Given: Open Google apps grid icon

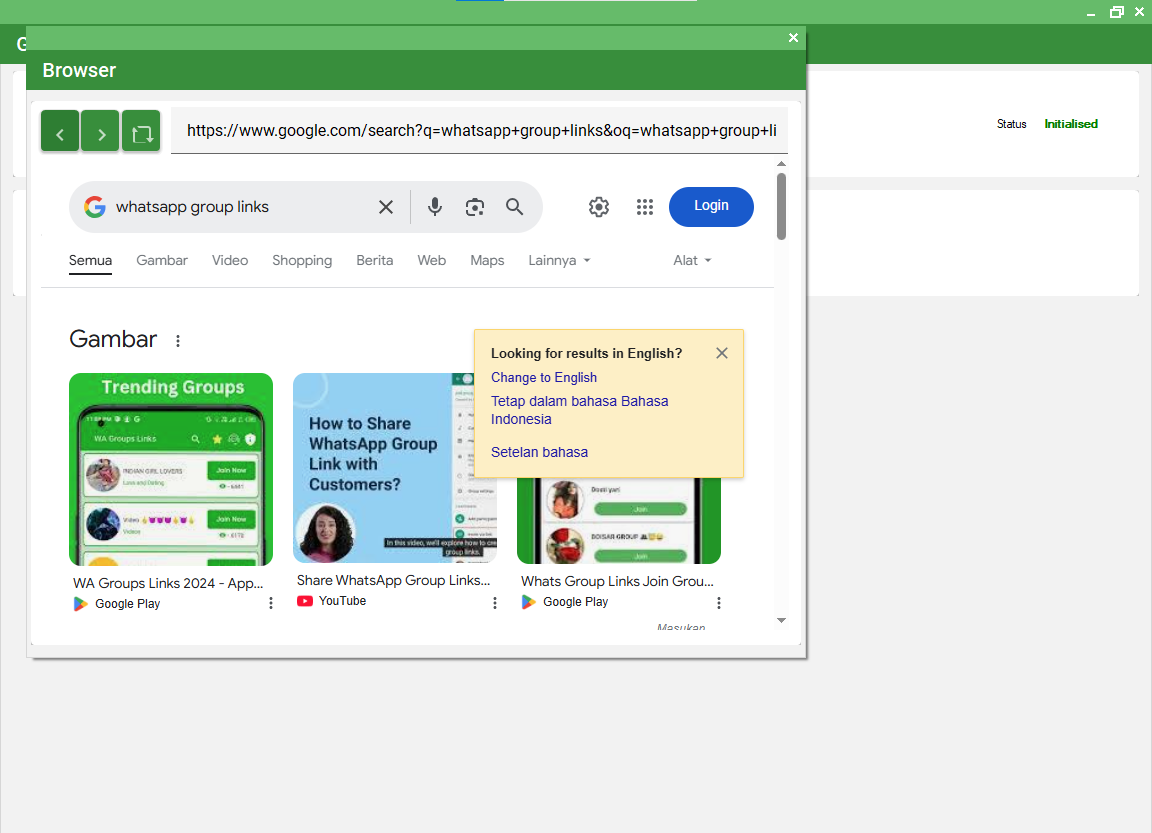Looking at the screenshot, I should 644,207.
